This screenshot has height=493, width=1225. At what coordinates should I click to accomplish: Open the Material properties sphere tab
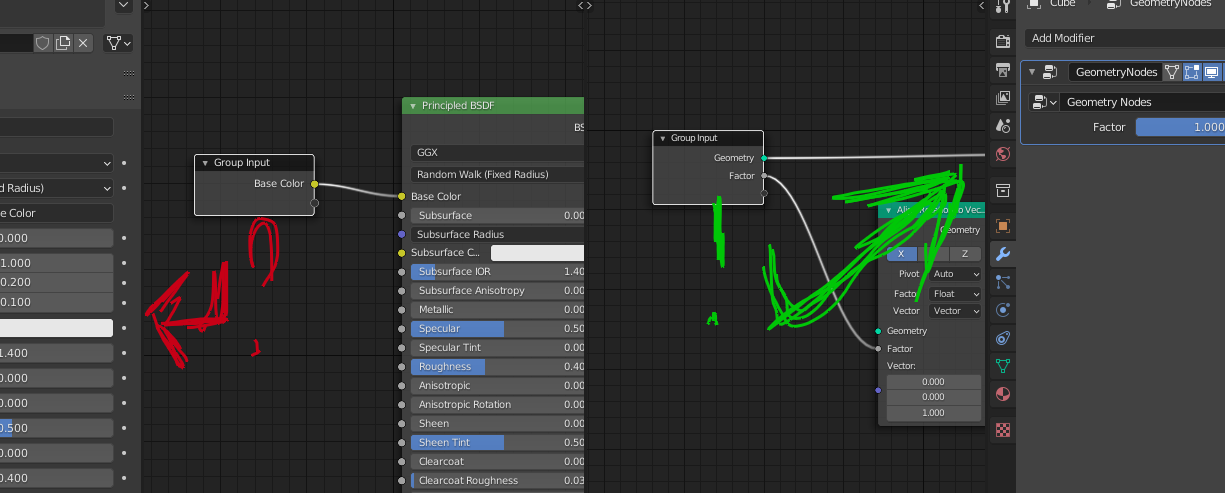tap(1003, 394)
